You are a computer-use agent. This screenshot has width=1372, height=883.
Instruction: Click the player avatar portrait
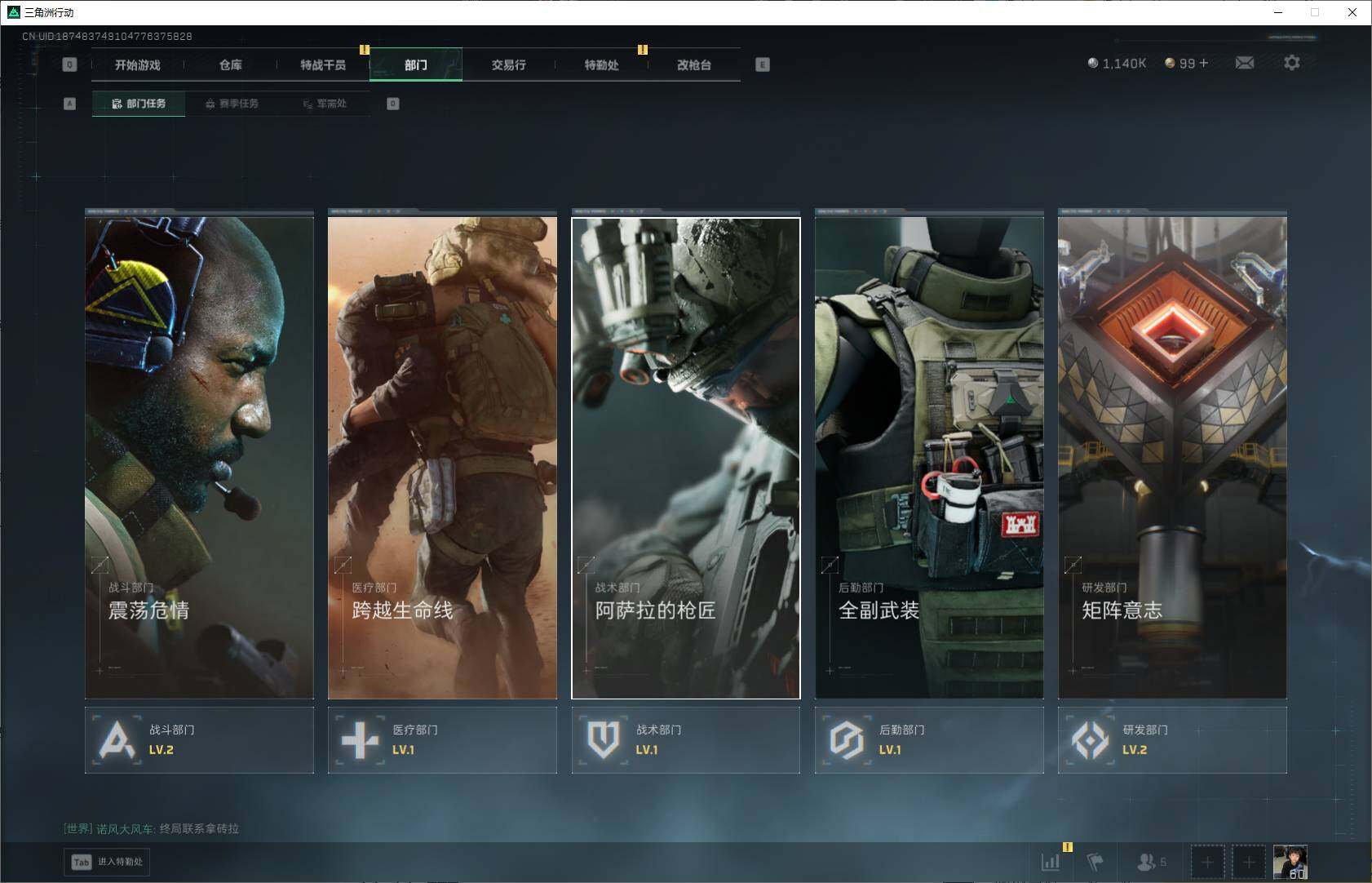coord(1290,862)
